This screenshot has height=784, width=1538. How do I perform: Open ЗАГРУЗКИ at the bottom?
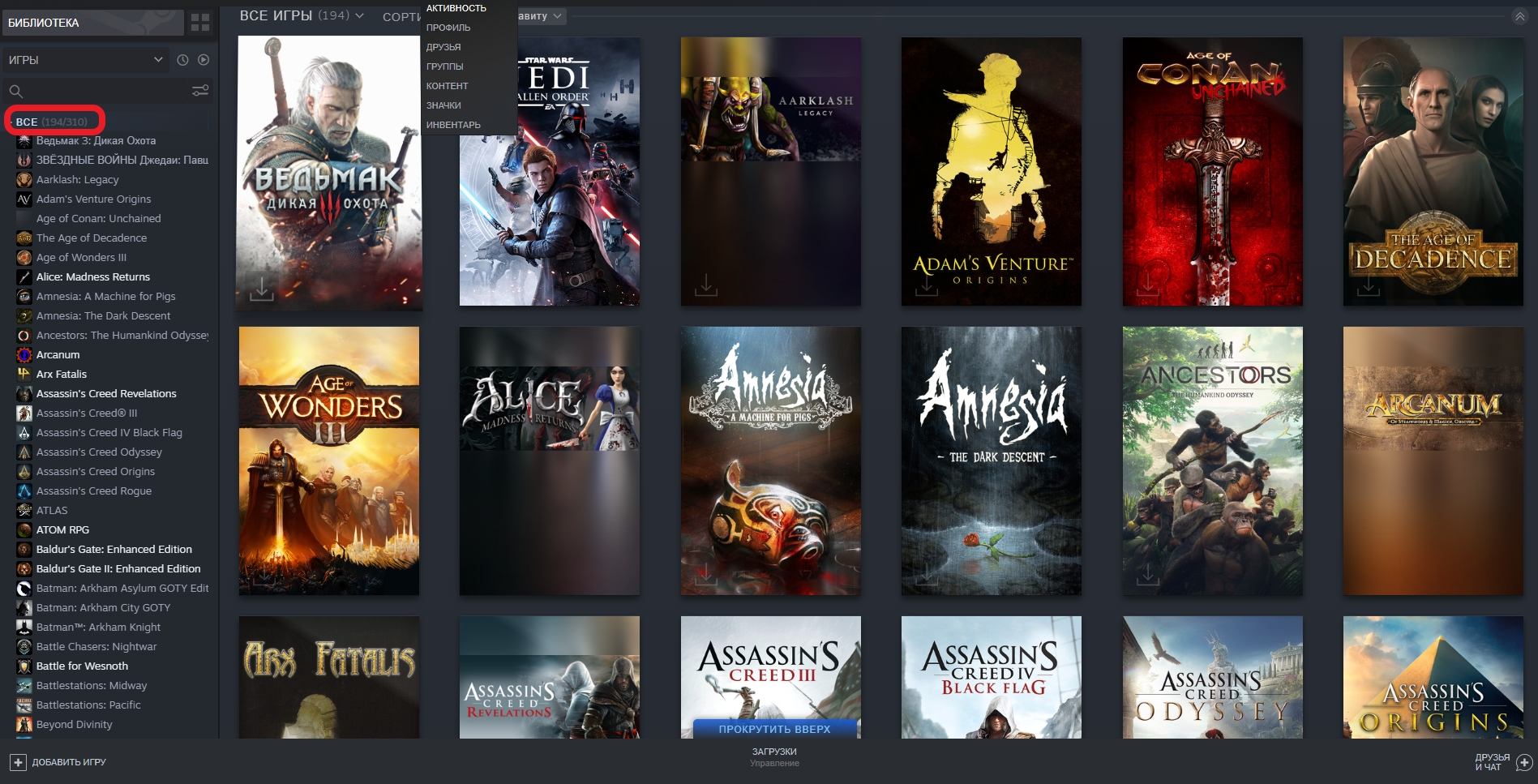773,752
